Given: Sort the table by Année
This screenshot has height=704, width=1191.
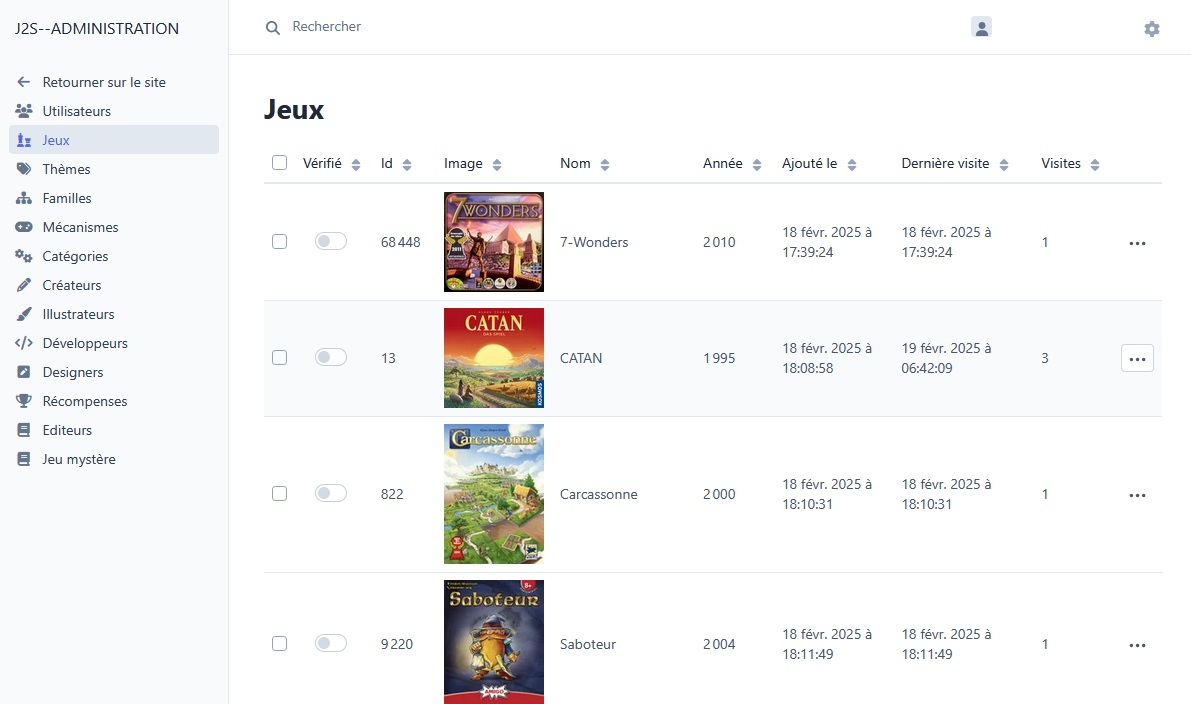Looking at the screenshot, I should 755,163.
